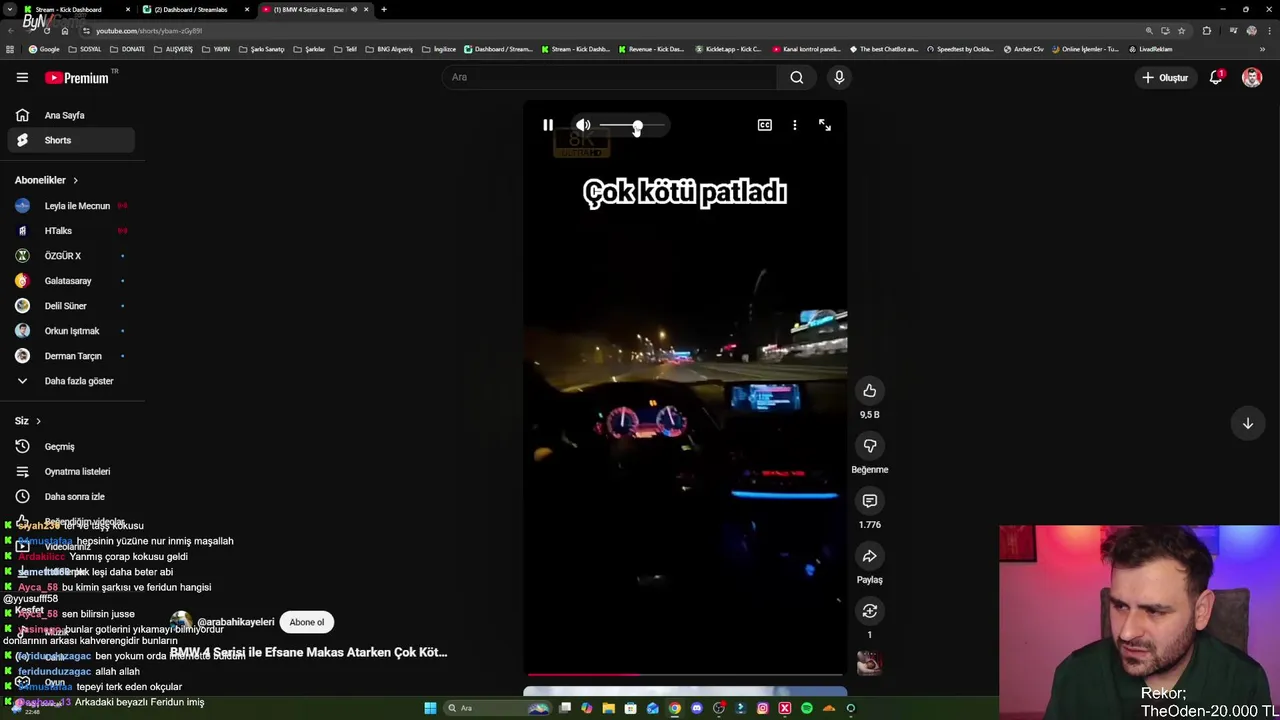Open the Windows Start menu

click(430, 708)
